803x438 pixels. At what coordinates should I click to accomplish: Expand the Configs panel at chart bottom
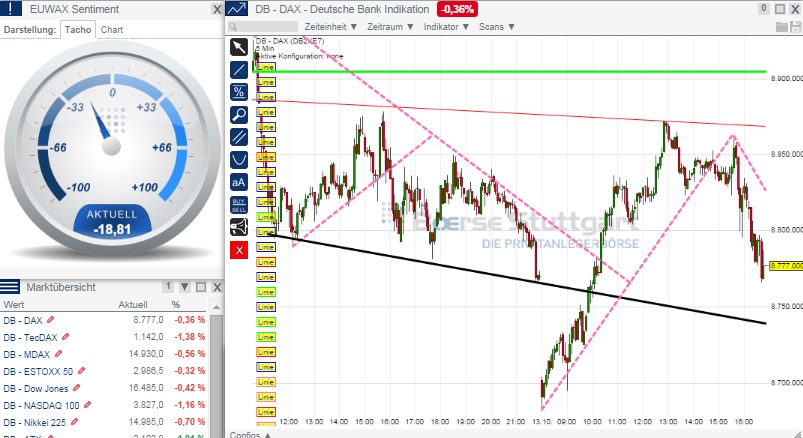(x=250, y=434)
